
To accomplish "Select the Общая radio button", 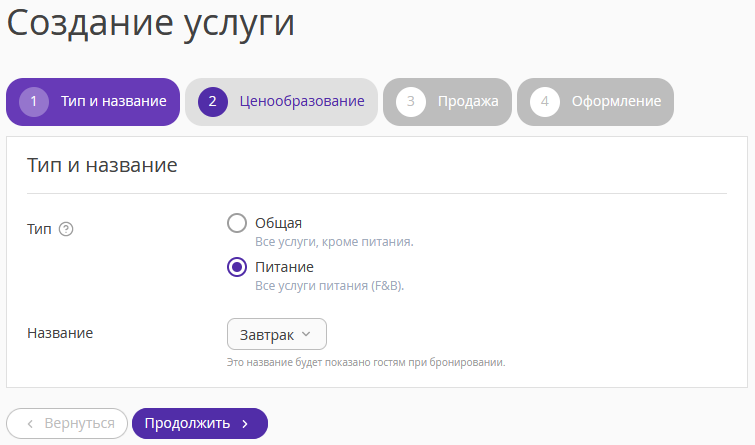I will 237,223.
